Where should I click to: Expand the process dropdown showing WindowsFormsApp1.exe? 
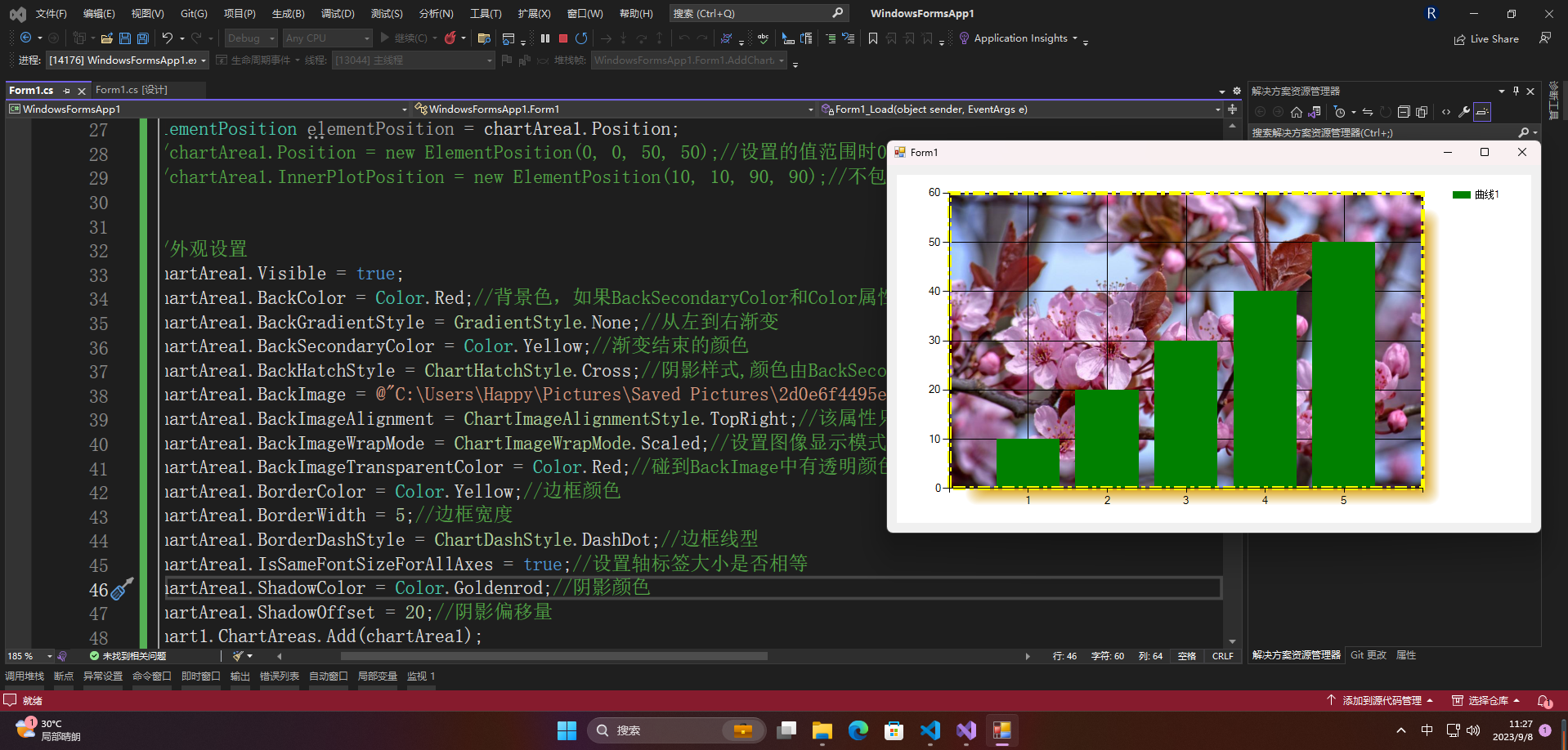(128, 60)
